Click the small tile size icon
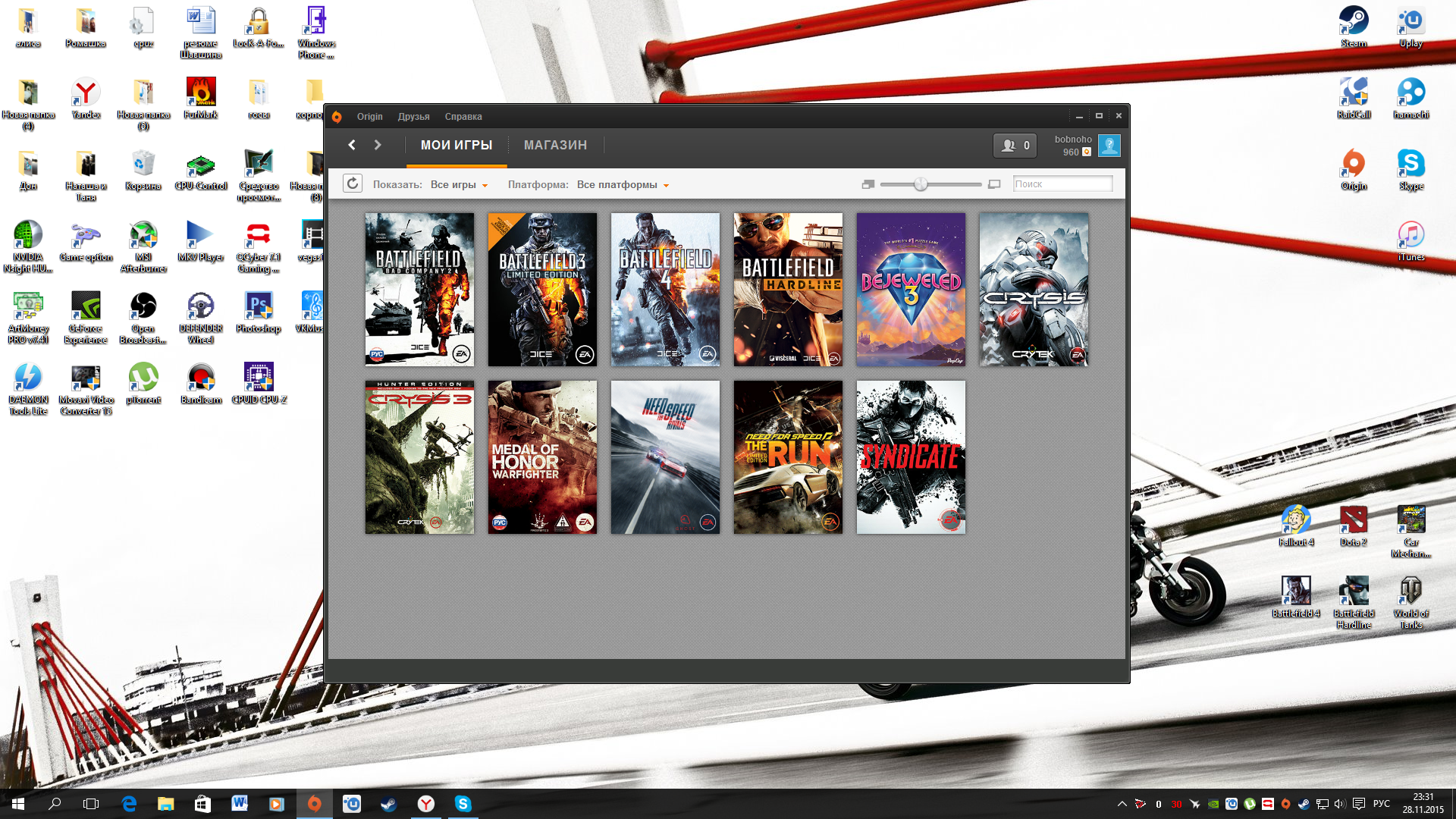The width and height of the screenshot is (1456, 819). click(868, 184)
